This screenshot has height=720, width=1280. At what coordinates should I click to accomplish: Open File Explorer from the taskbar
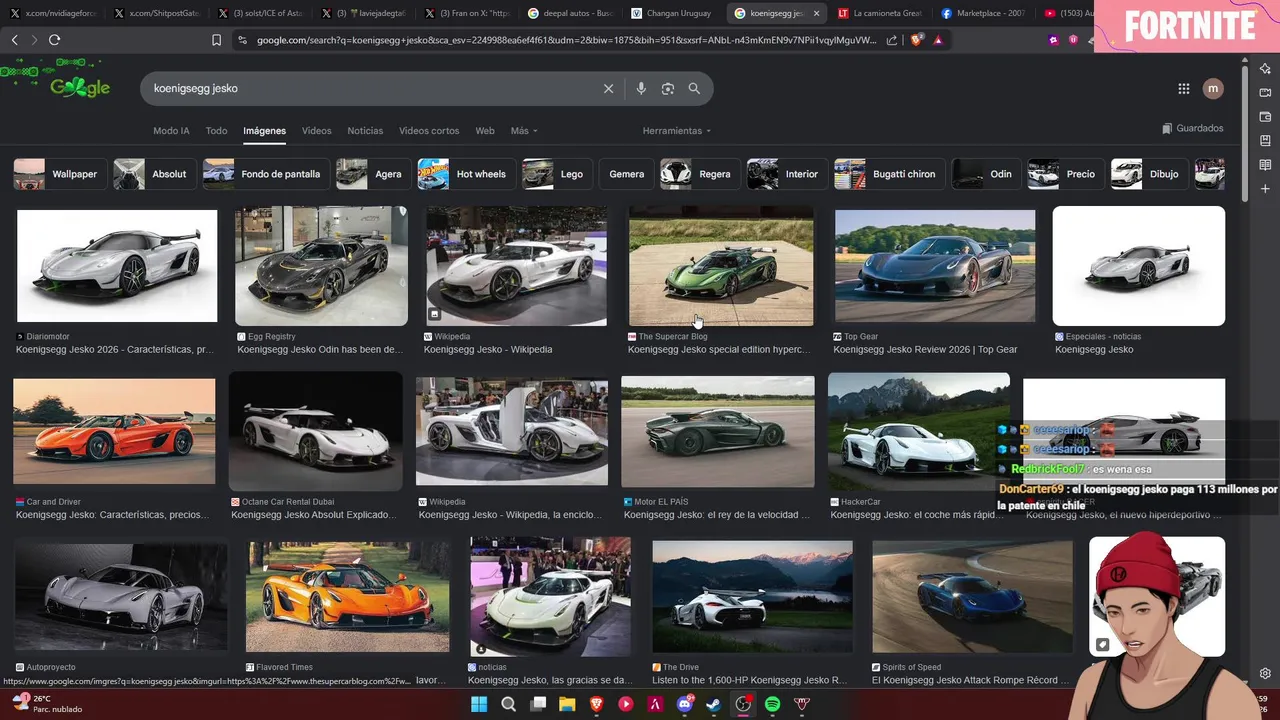567,704
